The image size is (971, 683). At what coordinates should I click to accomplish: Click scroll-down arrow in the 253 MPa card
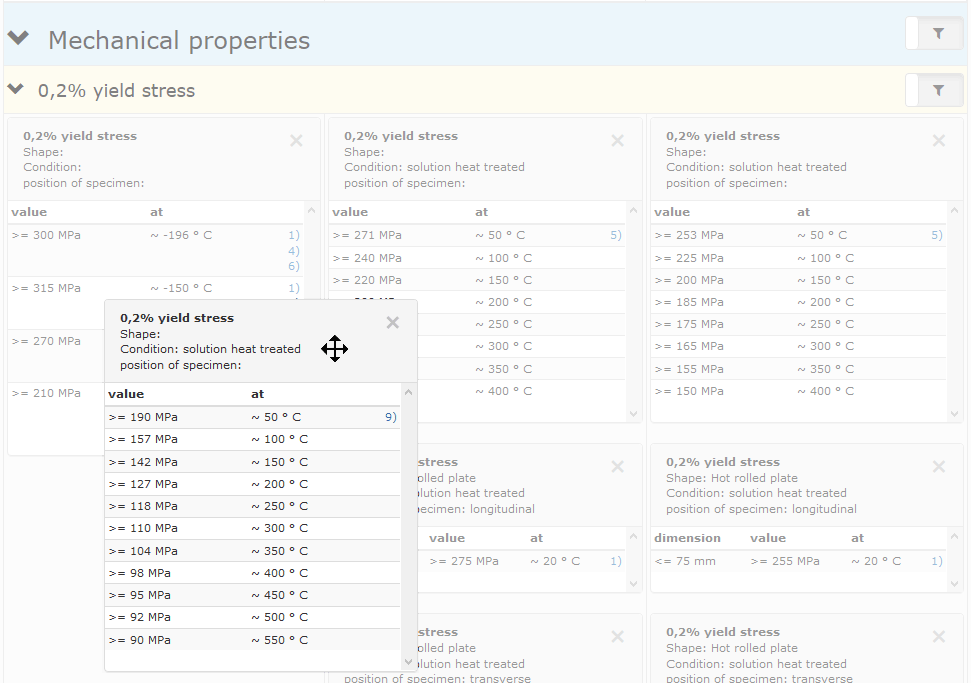[x=954, y=414]
